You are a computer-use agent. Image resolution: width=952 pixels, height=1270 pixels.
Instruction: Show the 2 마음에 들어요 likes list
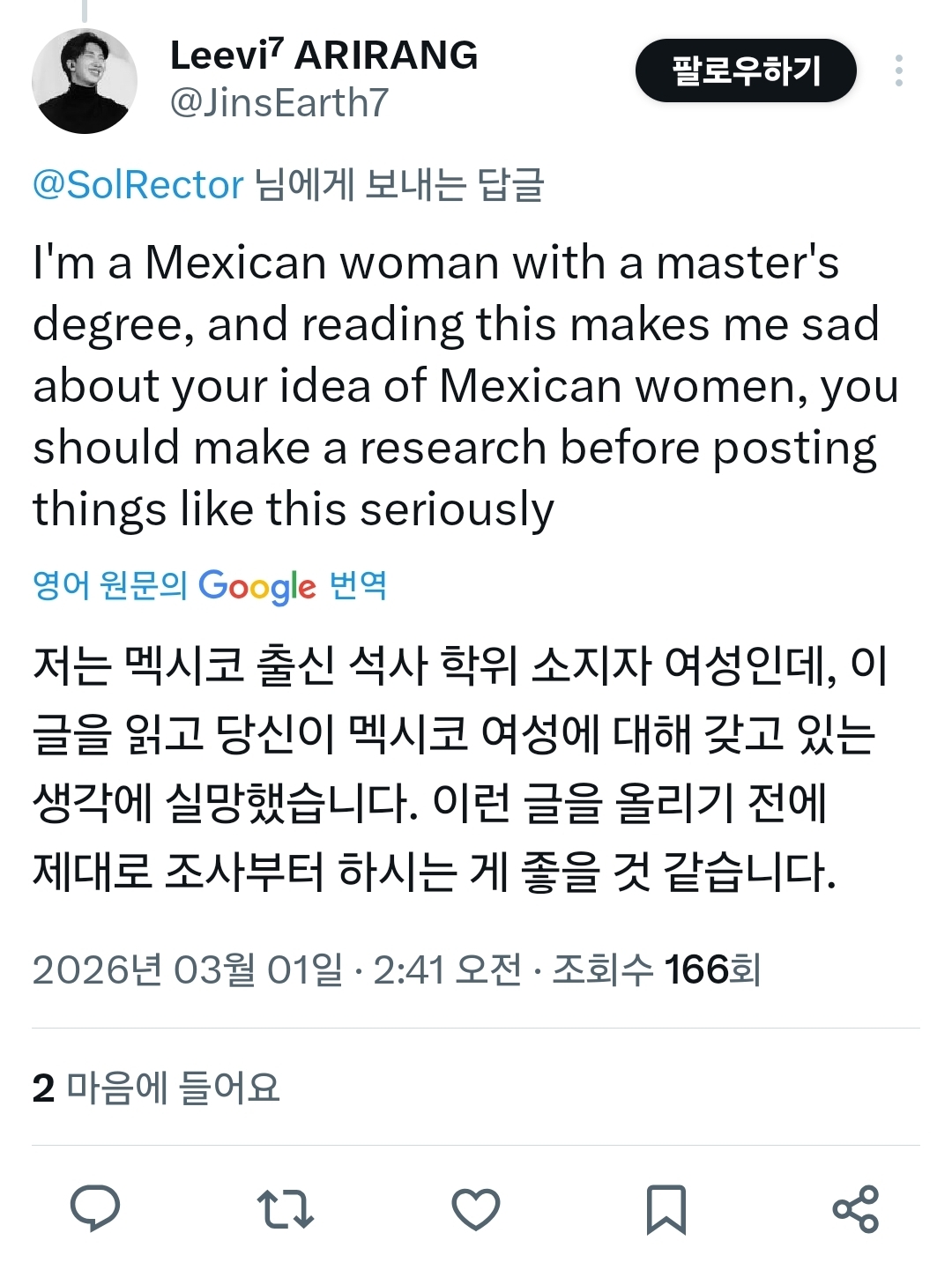156,1088
